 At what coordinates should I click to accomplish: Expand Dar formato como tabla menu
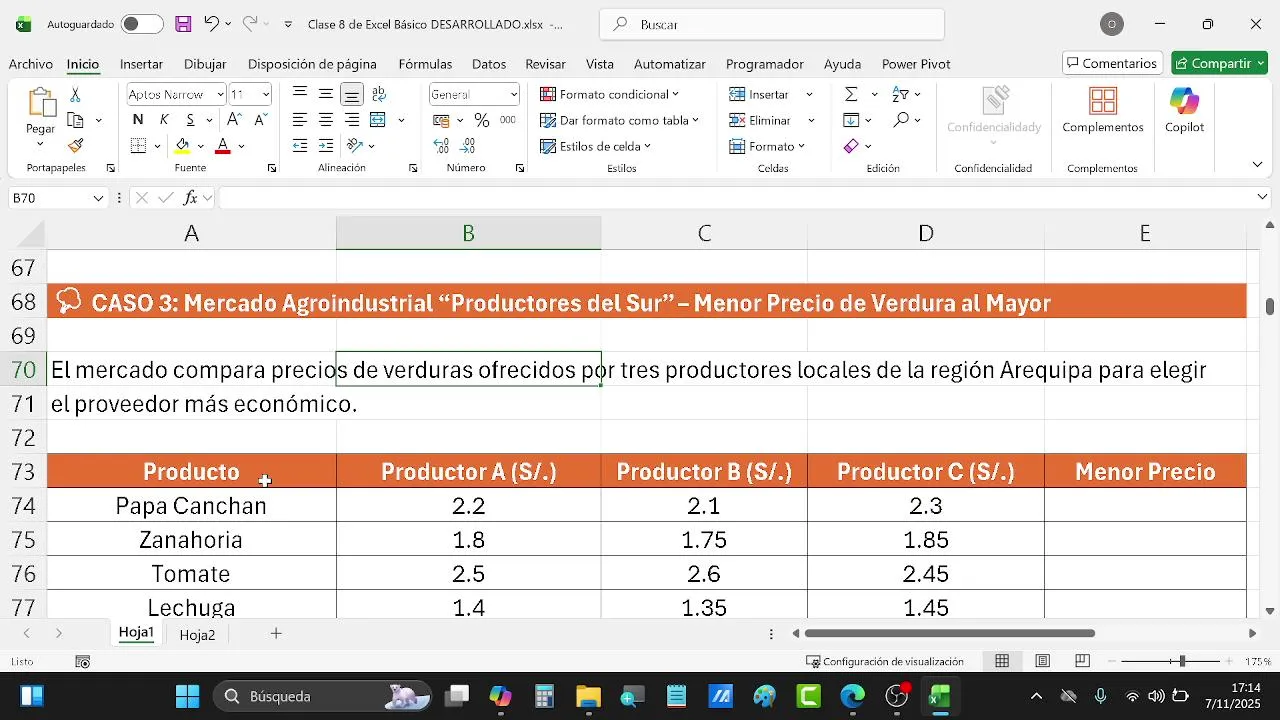click(x=619, y=120)
